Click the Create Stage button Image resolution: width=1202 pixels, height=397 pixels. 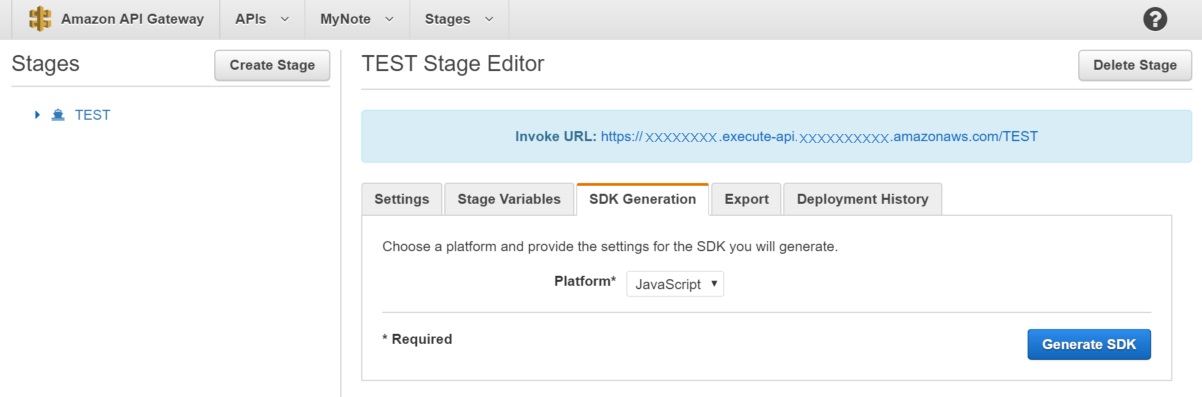click(272, 65)
